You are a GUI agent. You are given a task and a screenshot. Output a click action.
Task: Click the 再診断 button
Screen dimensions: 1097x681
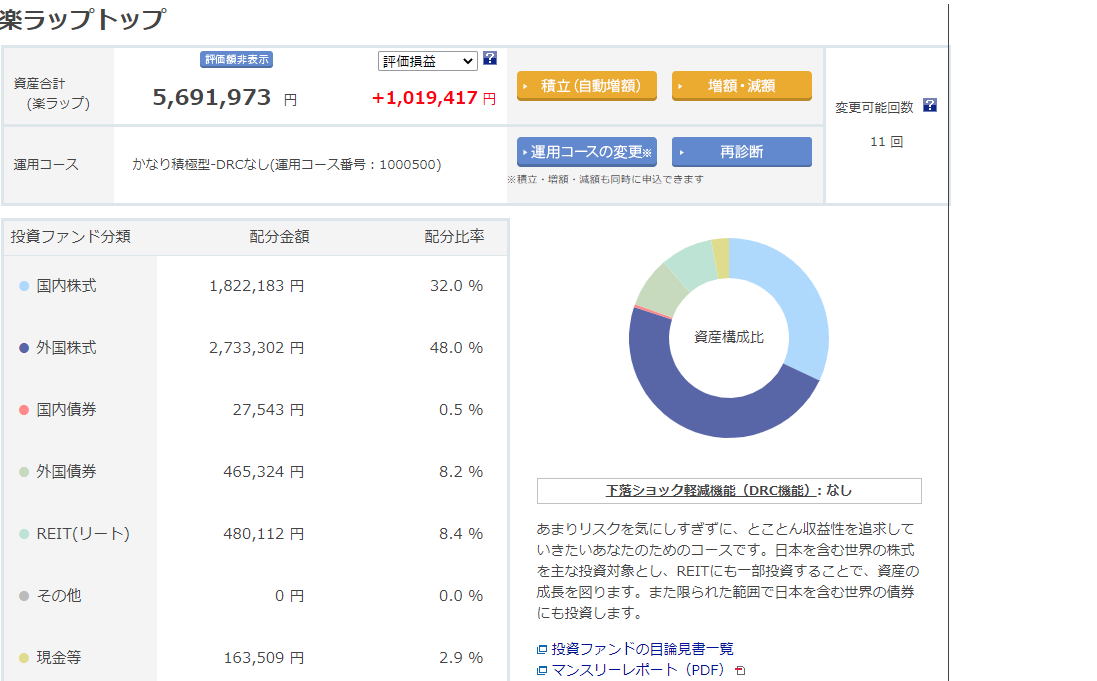click(741, 152)
